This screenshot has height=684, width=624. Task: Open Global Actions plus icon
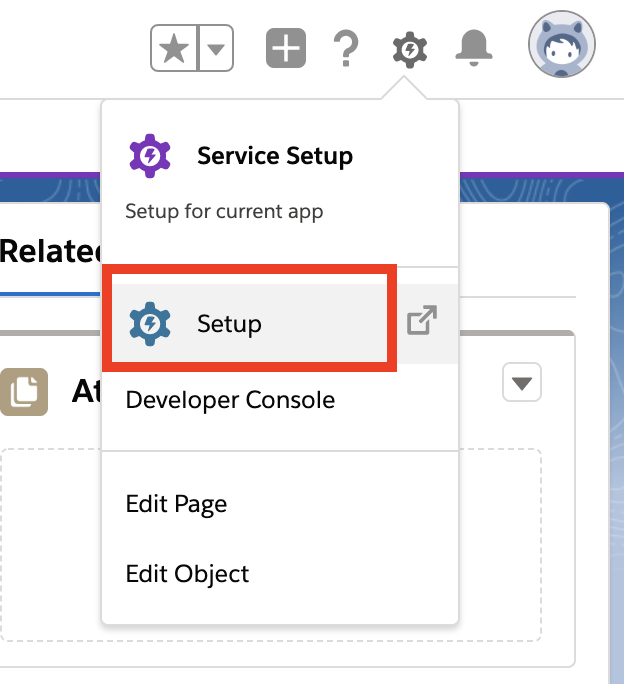coord(285,48)
